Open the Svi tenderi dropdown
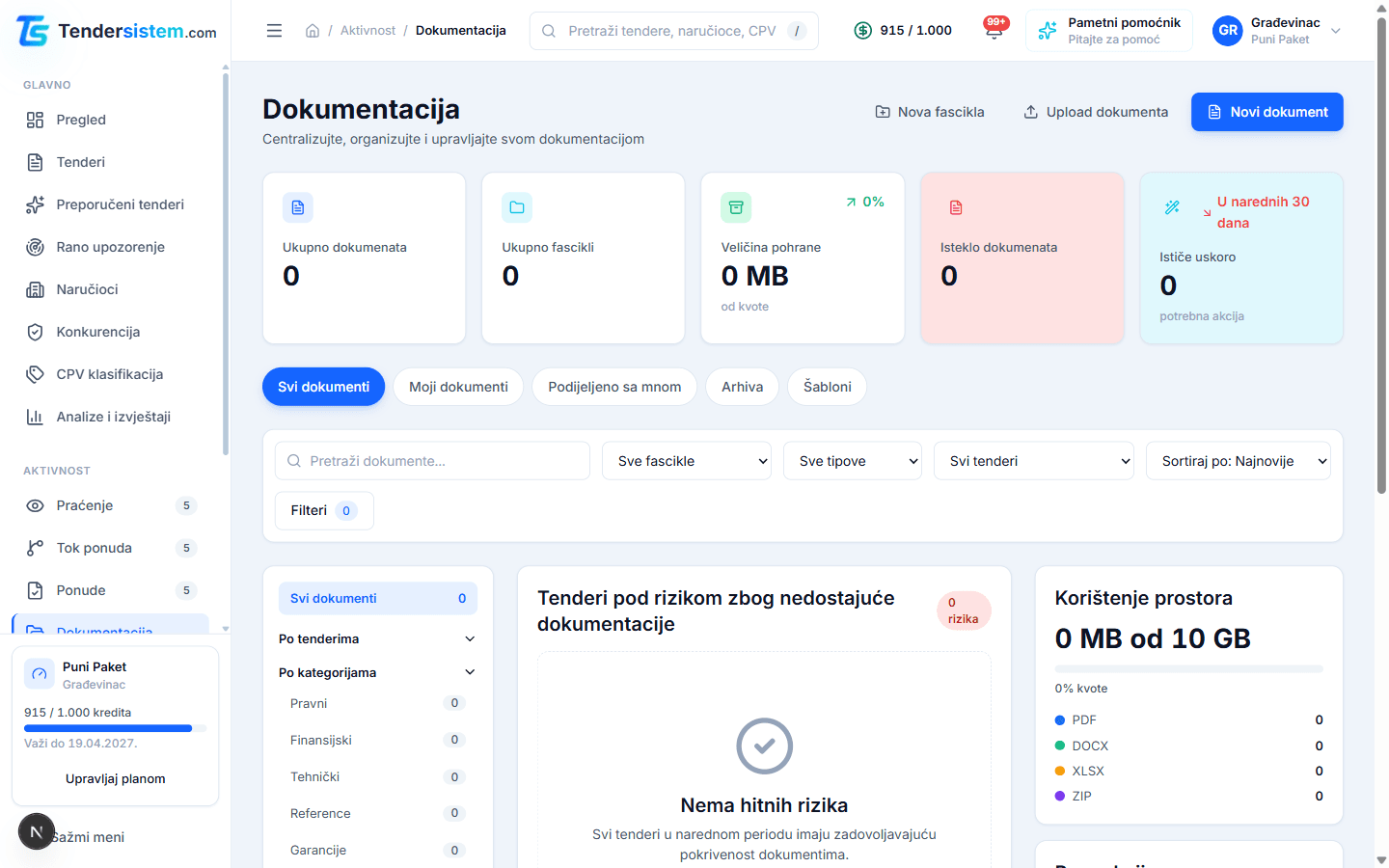The height and width of the screenshot is (868, 1389). [1034, 461]
